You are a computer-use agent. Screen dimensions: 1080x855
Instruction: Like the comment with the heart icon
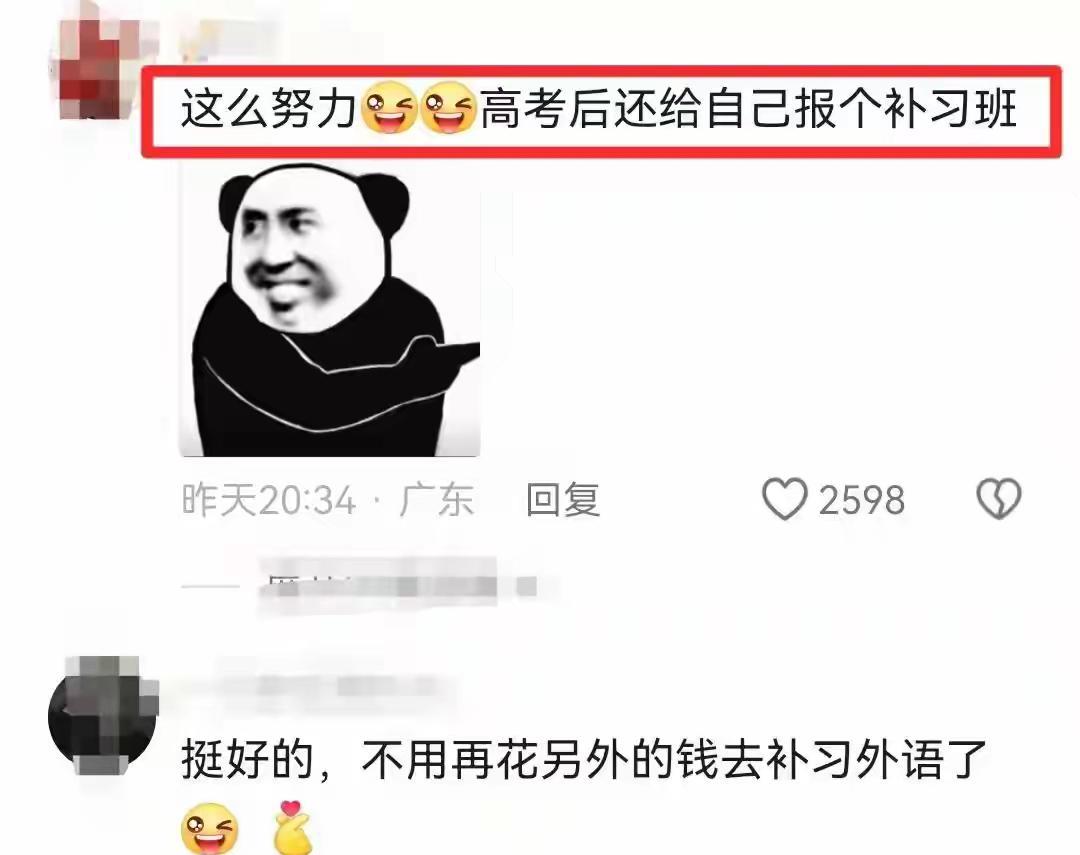(x=785, y=499)
